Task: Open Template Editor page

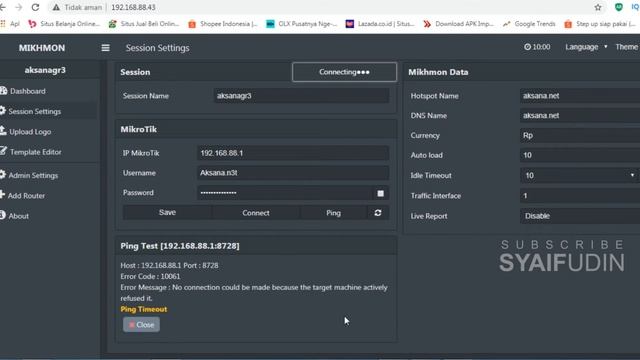Action: 36,152
